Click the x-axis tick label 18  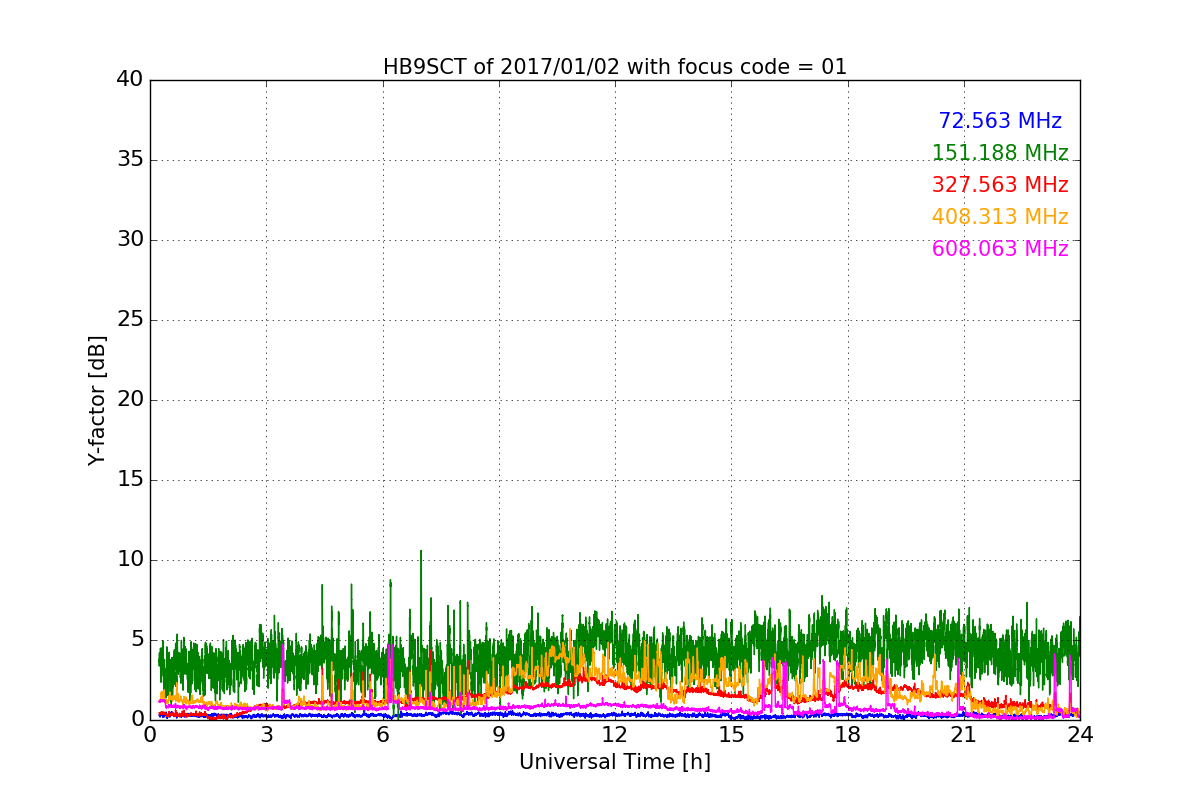click(x=848, y=735)
